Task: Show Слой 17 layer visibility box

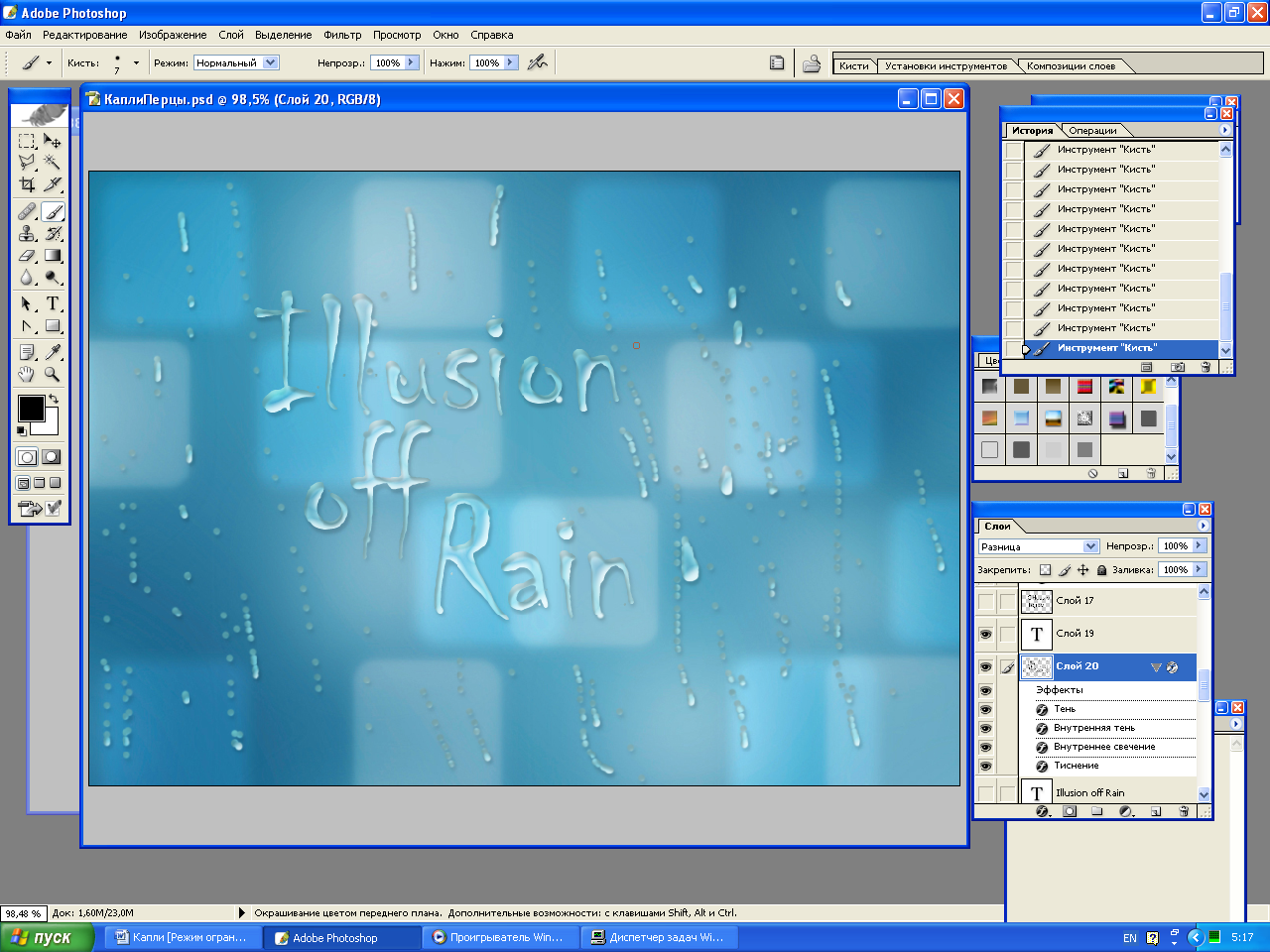Action: tap(985, 601)
